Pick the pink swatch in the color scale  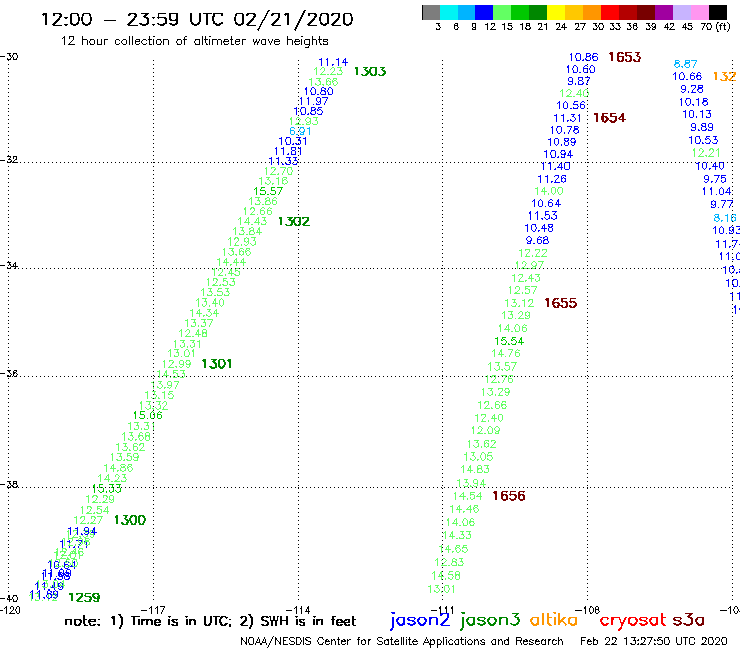coord(699,12)
